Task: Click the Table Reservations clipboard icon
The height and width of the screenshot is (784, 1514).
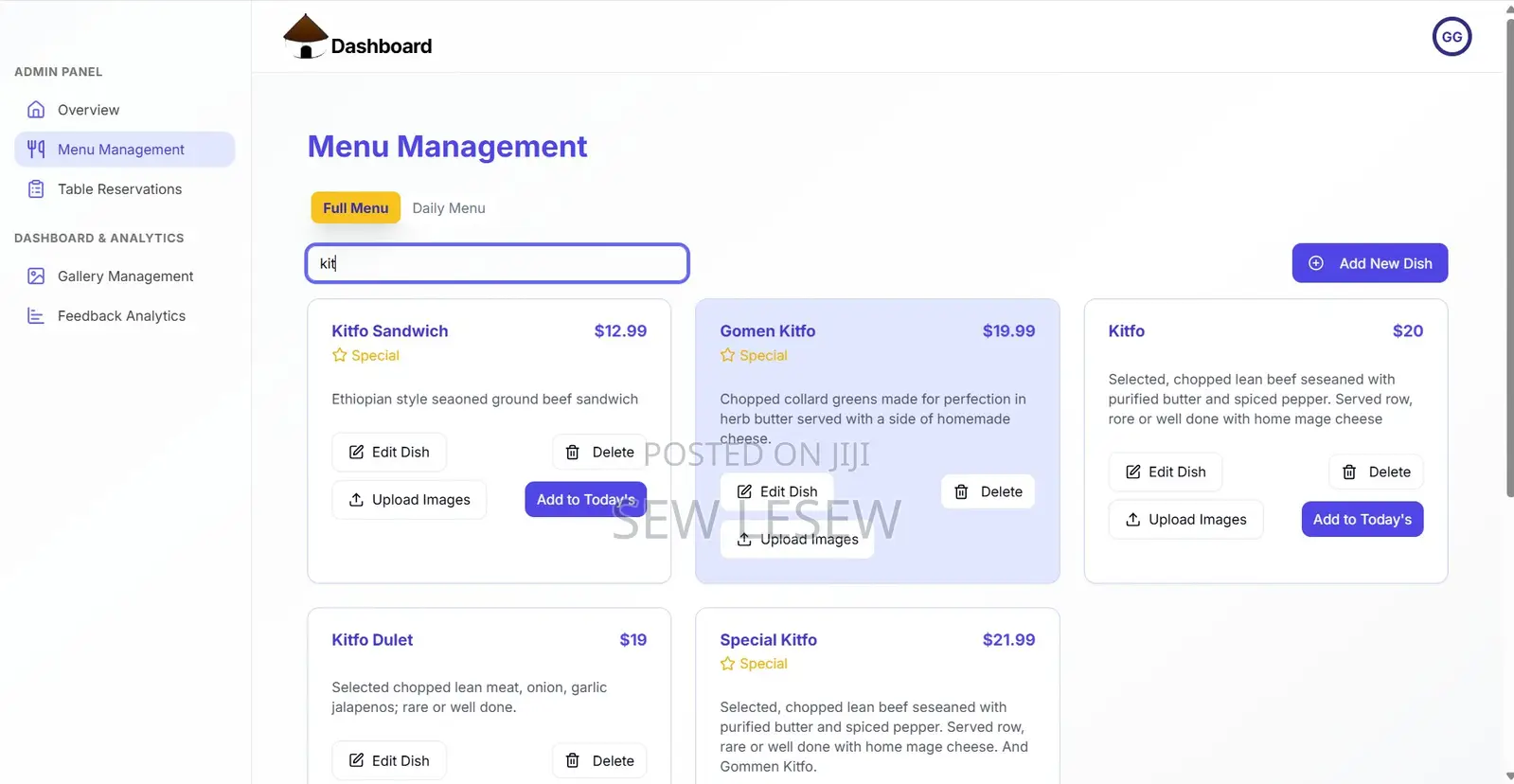Action: pyautogui.click(x=36, y=189)
